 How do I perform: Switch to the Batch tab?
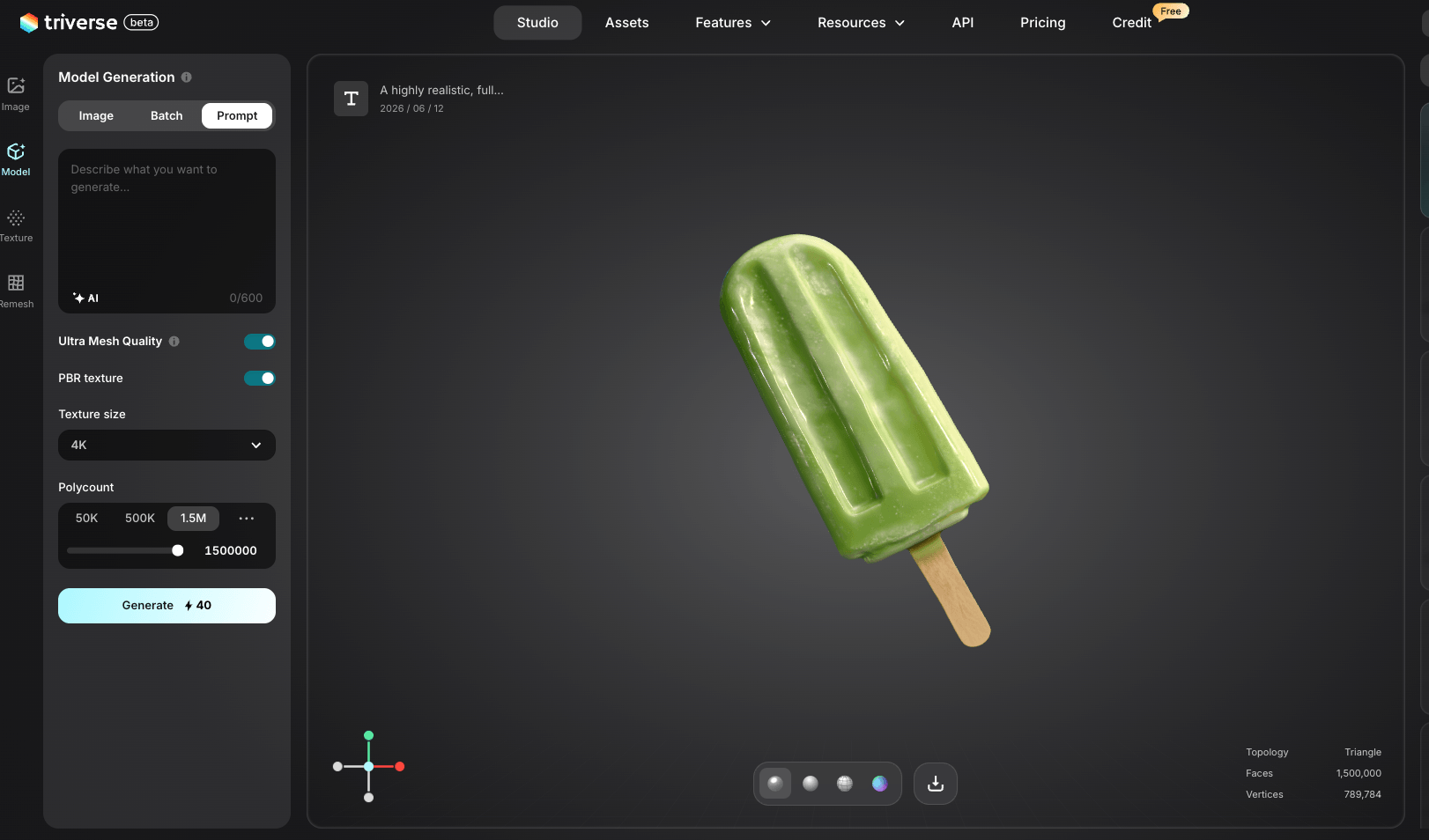(167, 116)
